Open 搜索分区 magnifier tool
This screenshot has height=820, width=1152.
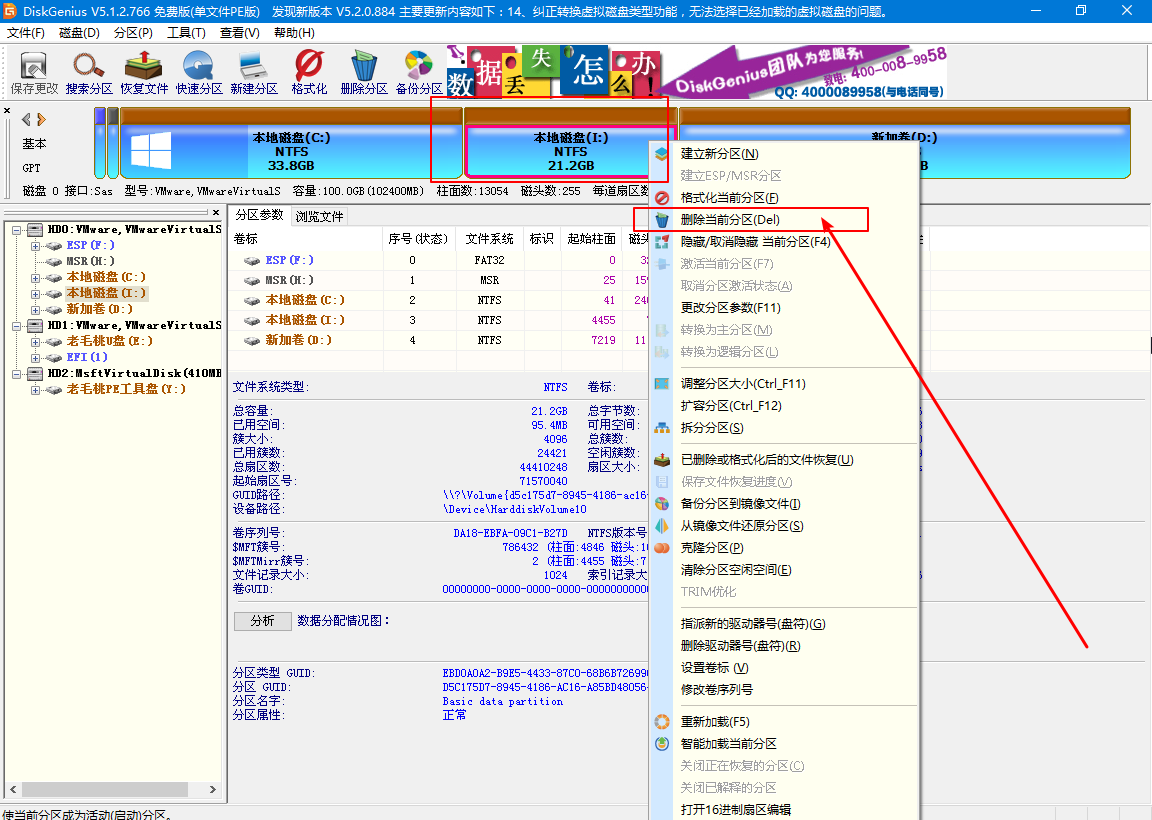(x=89, y=73)
